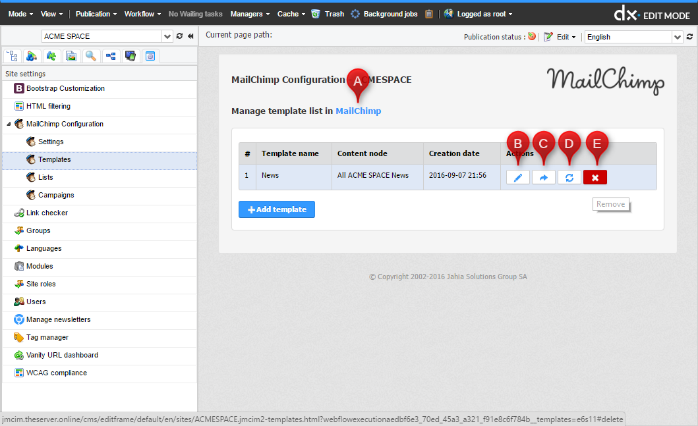
Task: Click the globe icon beside Logged as root
Action: (448, 14)
